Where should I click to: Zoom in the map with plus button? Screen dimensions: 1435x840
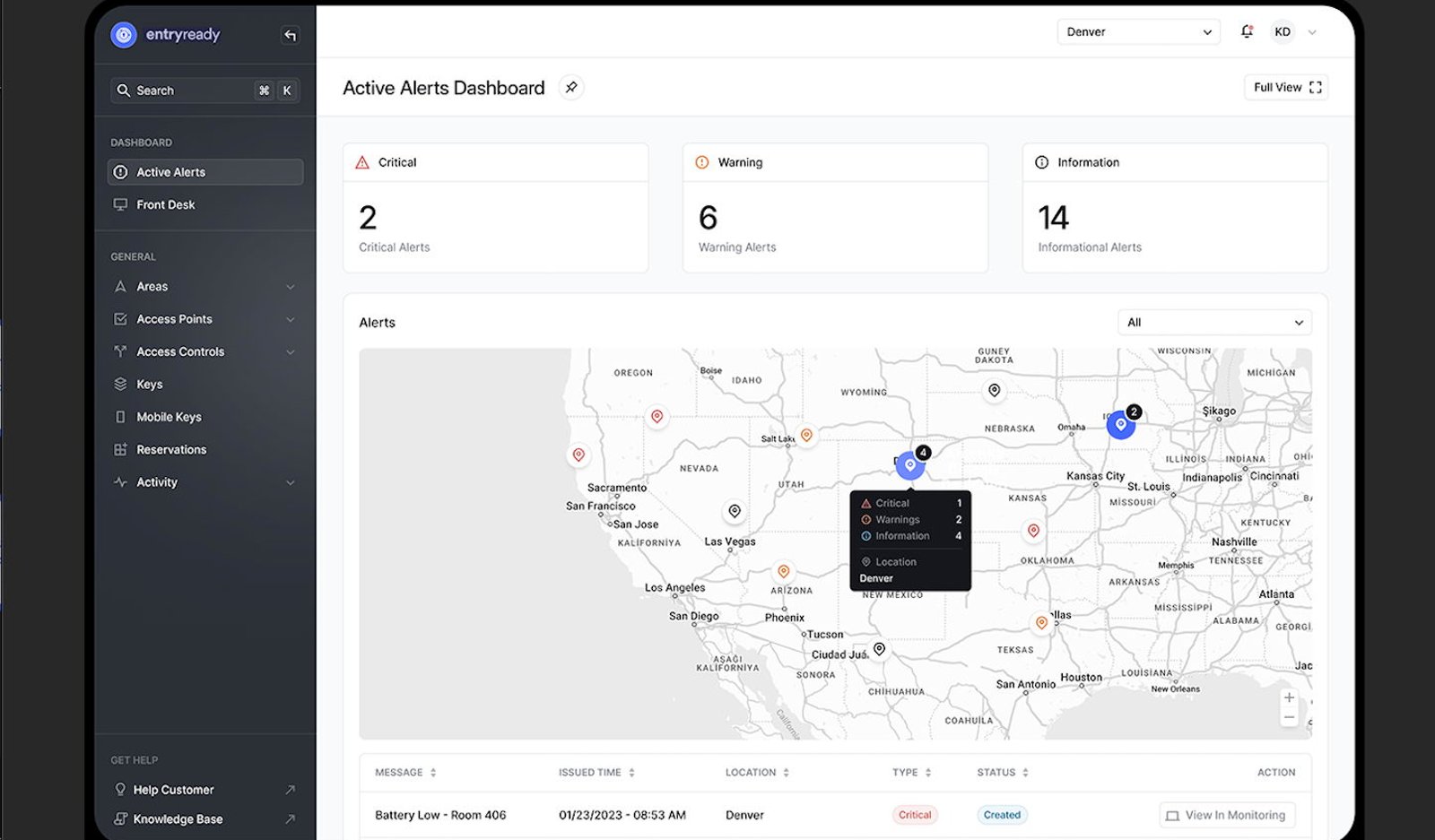[x=1289, y=697]
